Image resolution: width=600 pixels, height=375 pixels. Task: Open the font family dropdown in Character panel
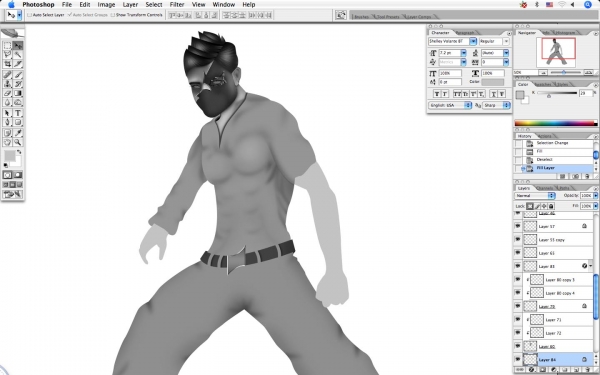[473, 41]
